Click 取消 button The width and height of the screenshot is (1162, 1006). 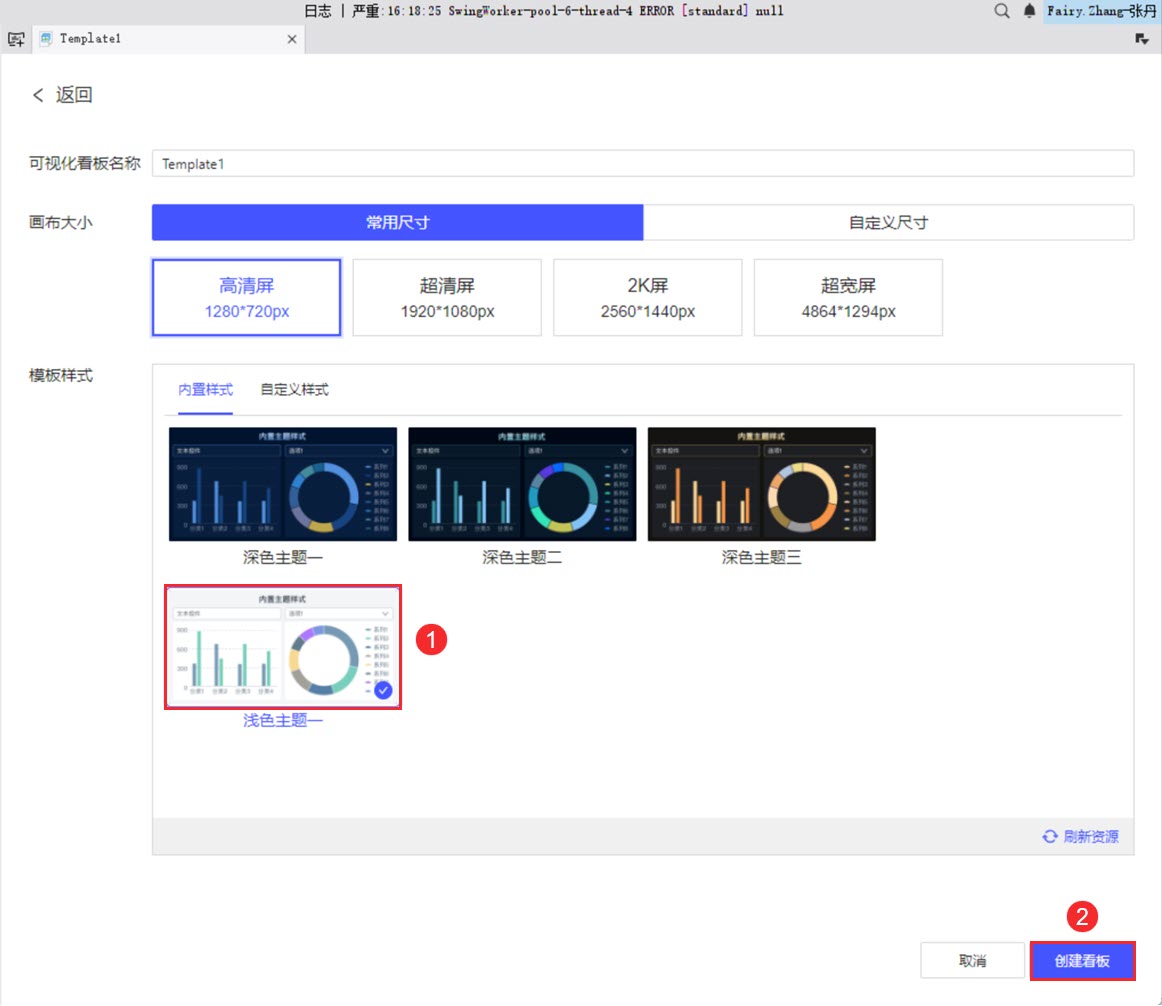tap(972, 961)
